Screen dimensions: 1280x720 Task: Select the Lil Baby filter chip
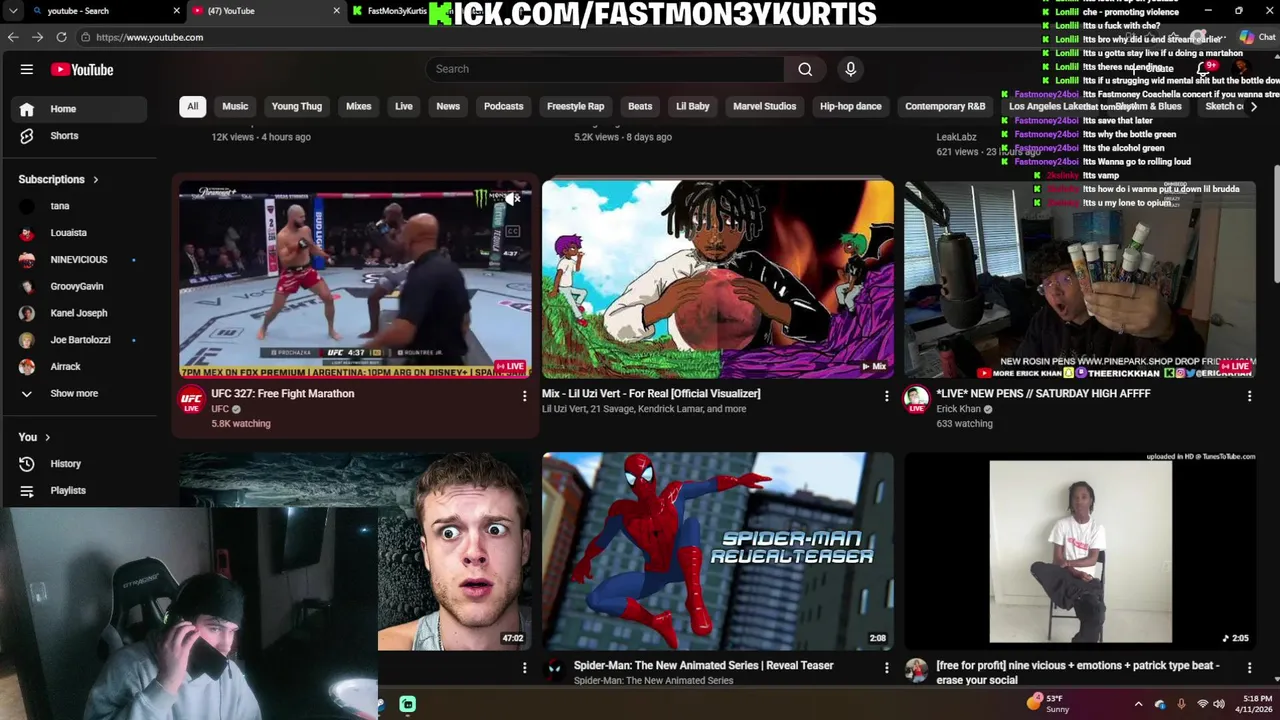click(692, 106)
